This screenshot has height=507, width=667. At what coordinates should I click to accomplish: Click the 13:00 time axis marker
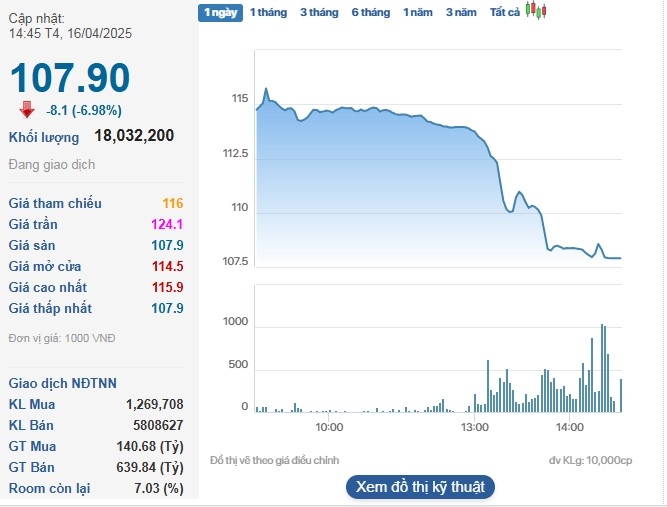[x=474, y=427]
